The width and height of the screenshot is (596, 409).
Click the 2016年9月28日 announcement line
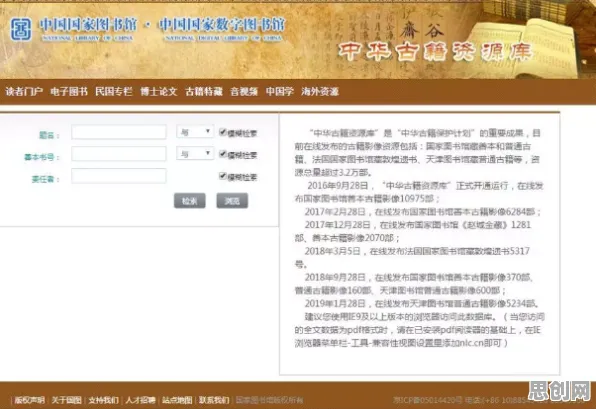point(419,192)
